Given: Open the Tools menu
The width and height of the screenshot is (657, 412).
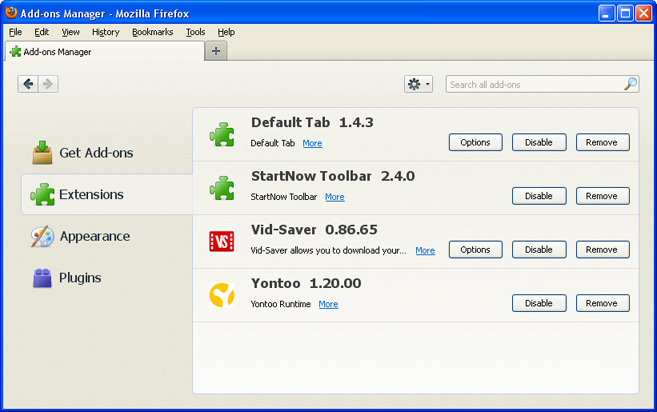Looking at the screenshot, I should click(195, 32).
